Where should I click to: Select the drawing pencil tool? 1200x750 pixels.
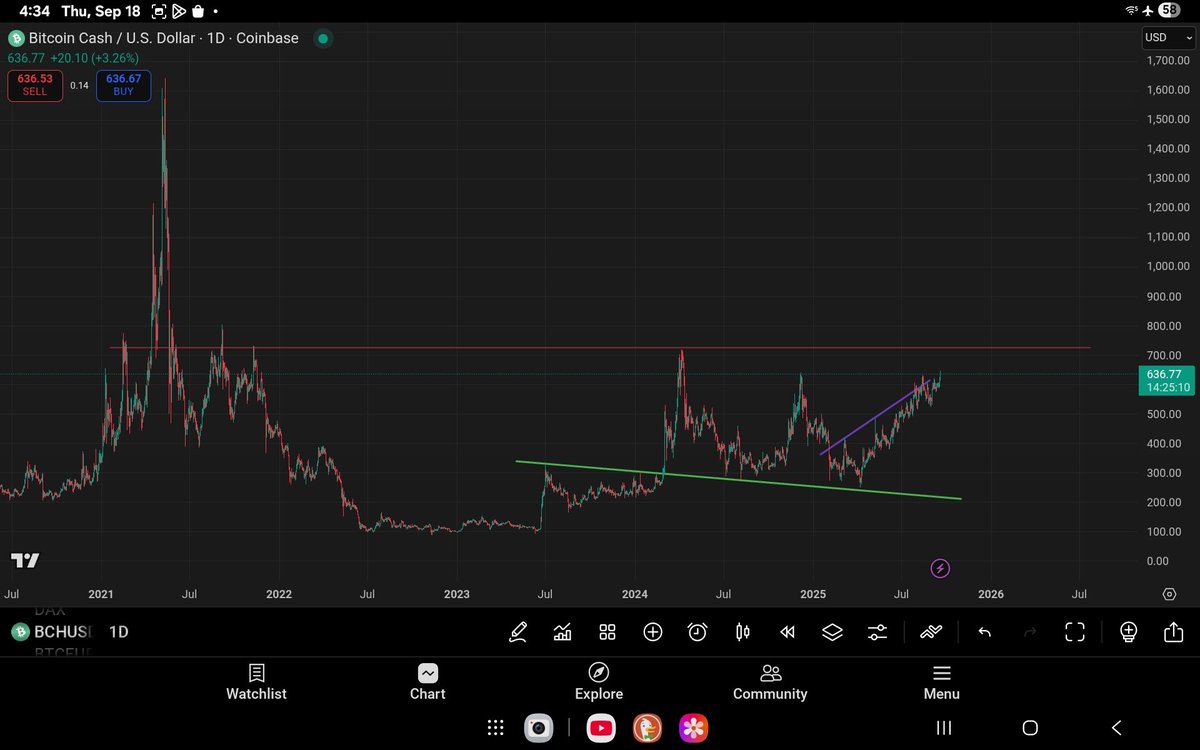point(518,632)
